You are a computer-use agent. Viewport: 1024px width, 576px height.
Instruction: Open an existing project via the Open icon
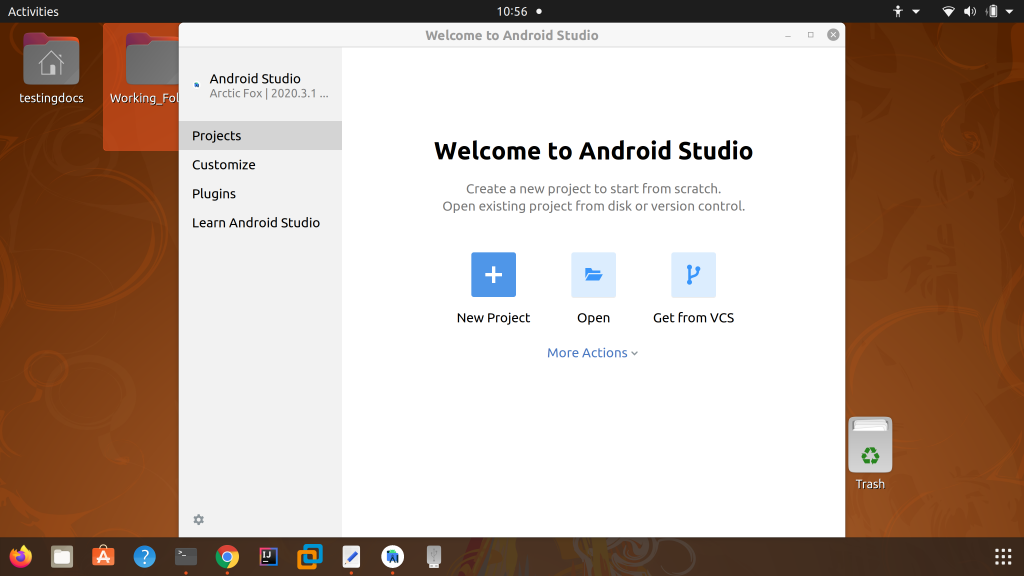(593, 274)
